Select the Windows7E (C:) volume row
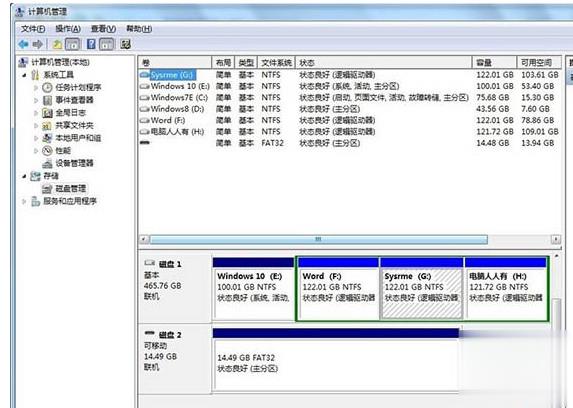This screenshot has width=573, height=408. [x=349, y=98]
